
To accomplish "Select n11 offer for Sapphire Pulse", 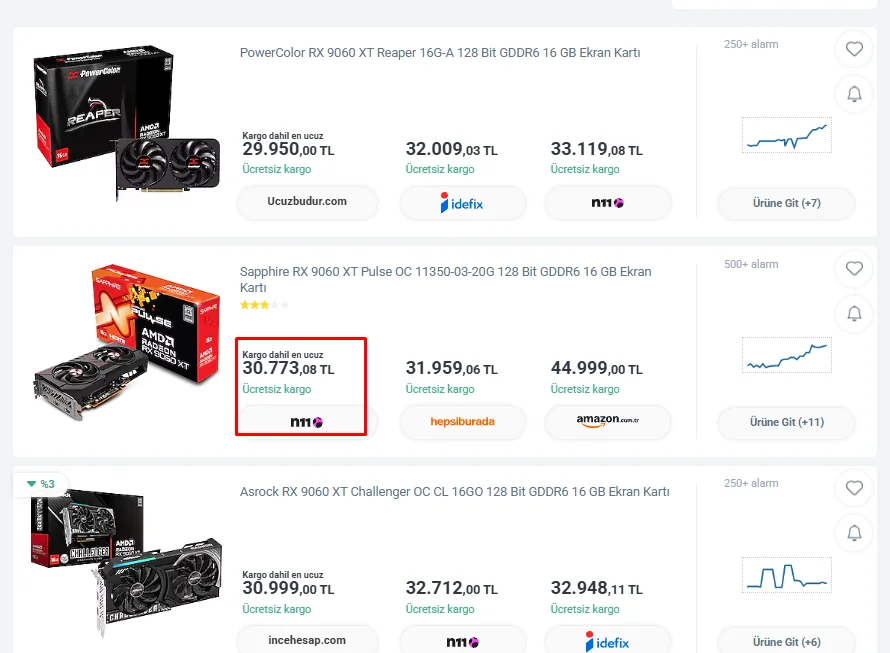I will point(307,422).
